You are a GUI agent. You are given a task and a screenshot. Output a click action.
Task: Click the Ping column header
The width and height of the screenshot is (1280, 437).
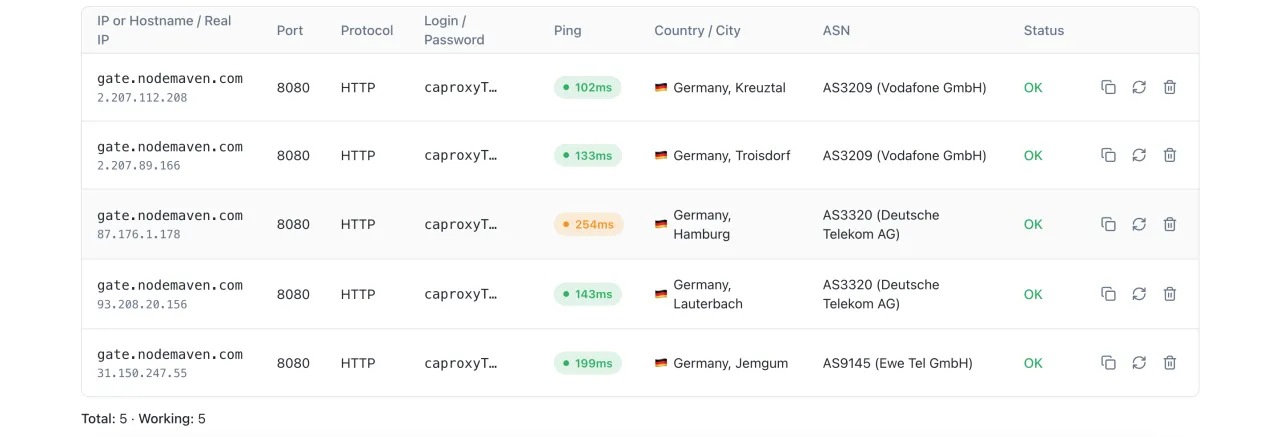(567, 30)
